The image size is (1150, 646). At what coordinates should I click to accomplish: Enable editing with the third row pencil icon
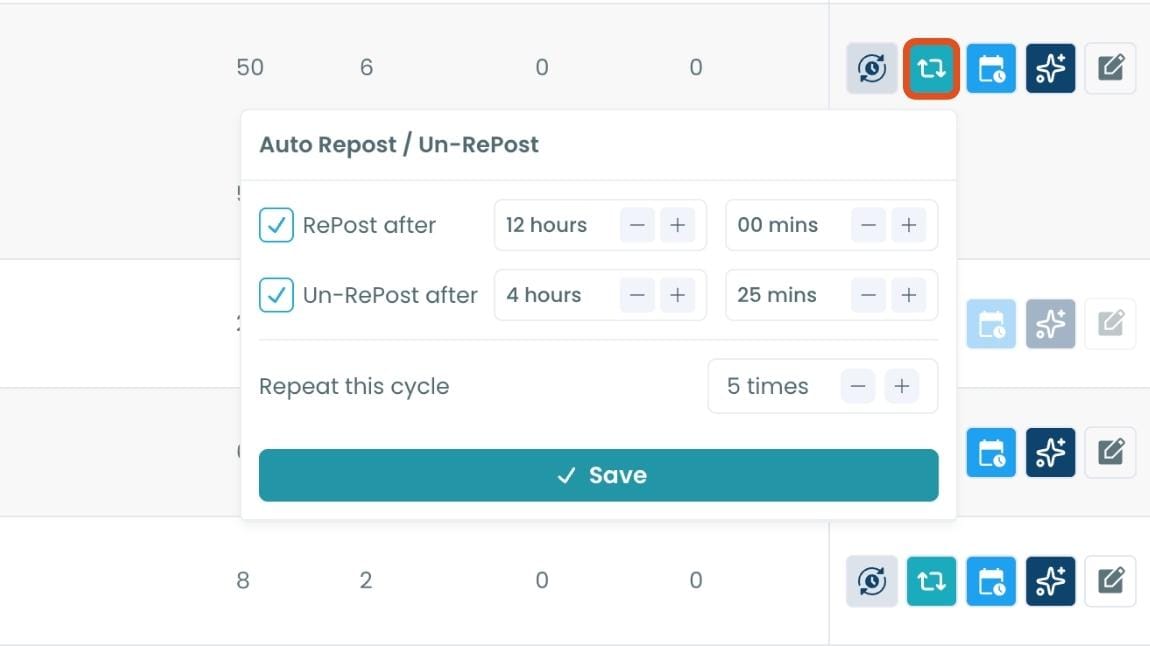click(1110, 452)
